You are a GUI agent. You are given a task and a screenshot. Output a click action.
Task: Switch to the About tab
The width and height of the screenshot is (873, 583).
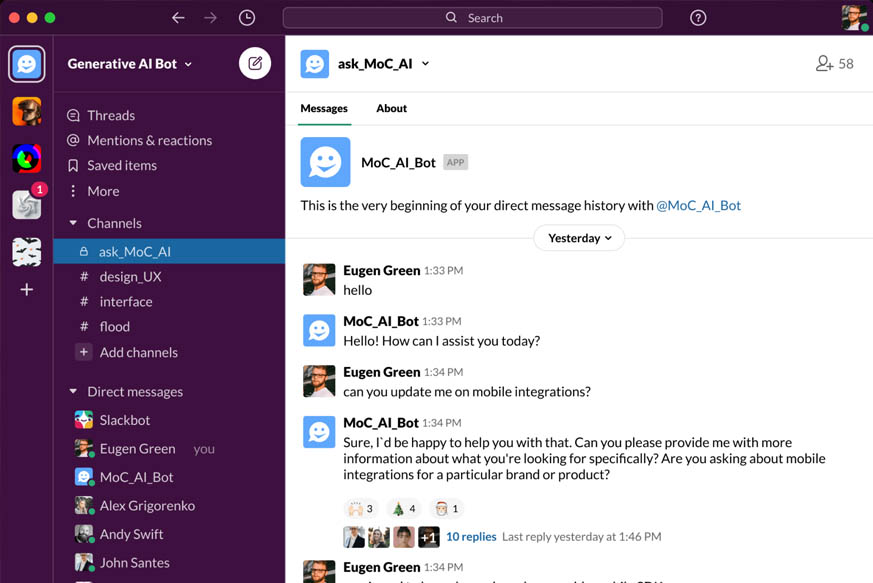point(391,108)
